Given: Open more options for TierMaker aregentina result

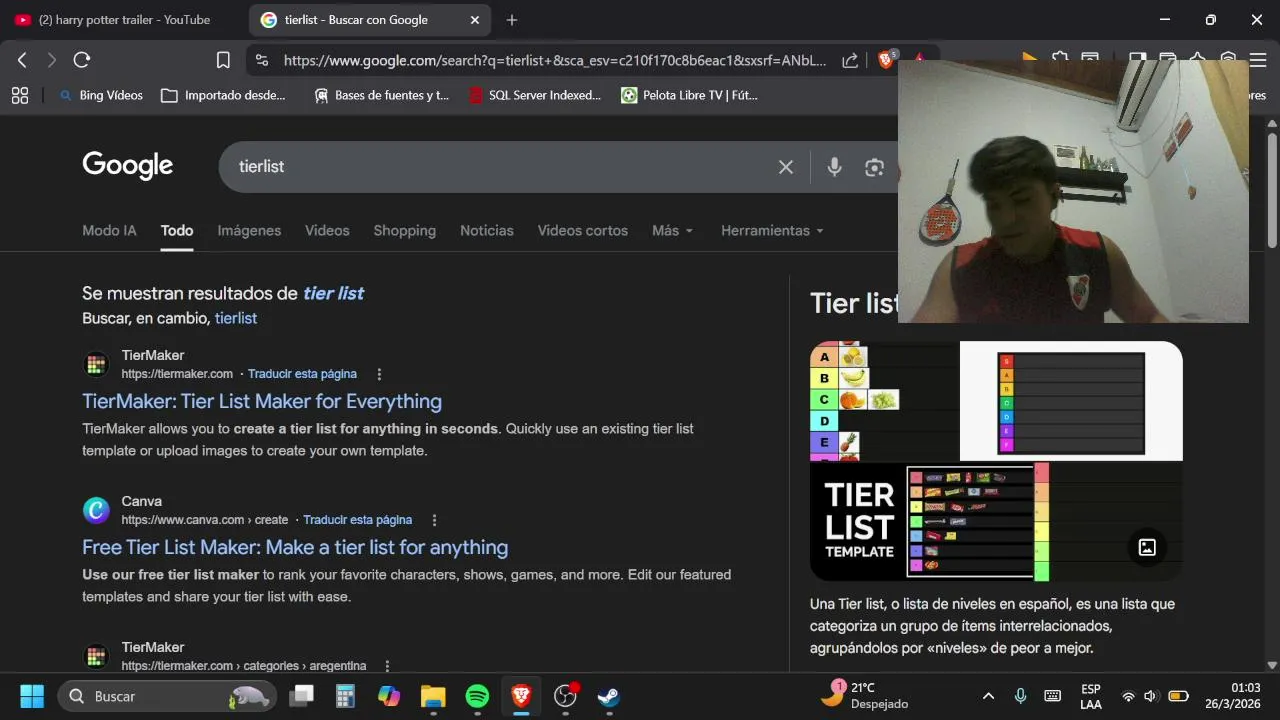Looking at the screenshot, I should (387, 666).
